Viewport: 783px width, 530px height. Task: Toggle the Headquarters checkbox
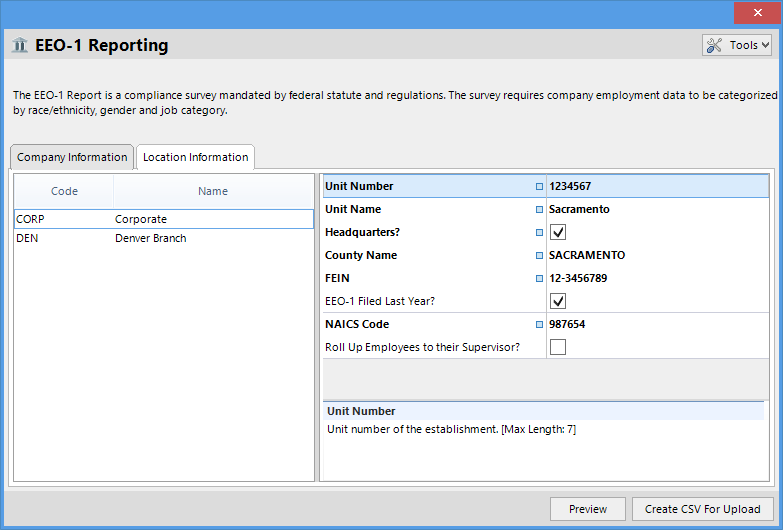pos(558,232)
